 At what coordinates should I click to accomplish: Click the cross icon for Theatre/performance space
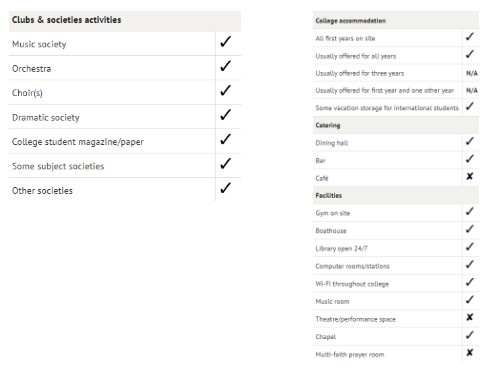[x=470, y=317]
